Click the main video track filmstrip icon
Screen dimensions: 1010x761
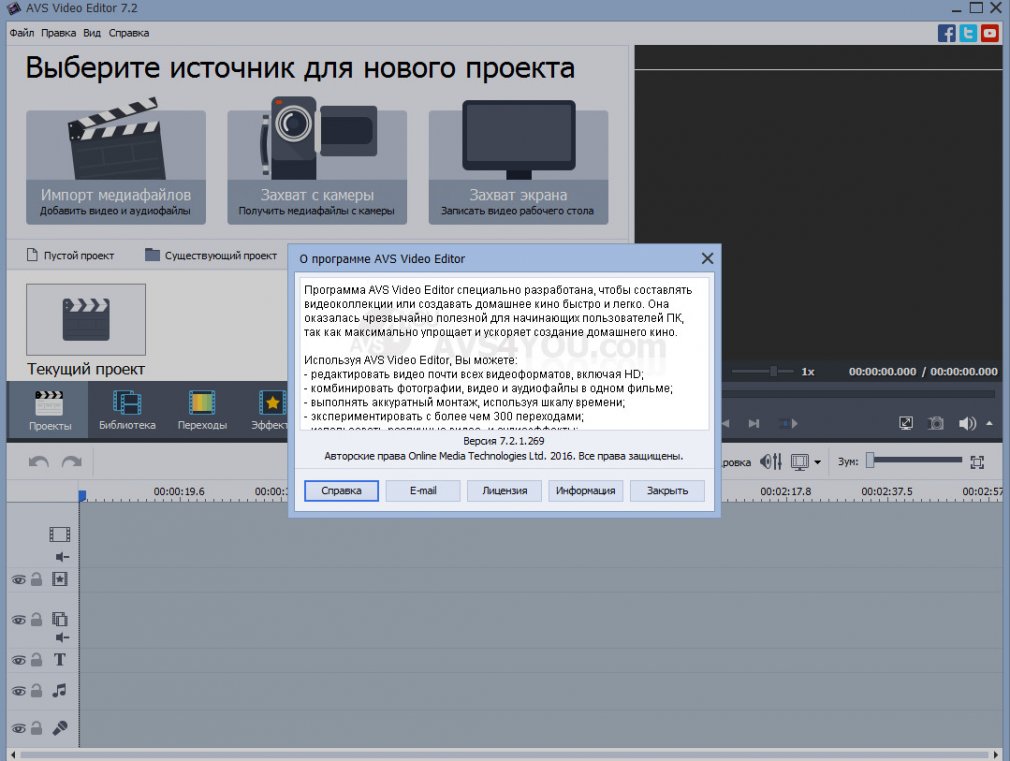[59, 534]
